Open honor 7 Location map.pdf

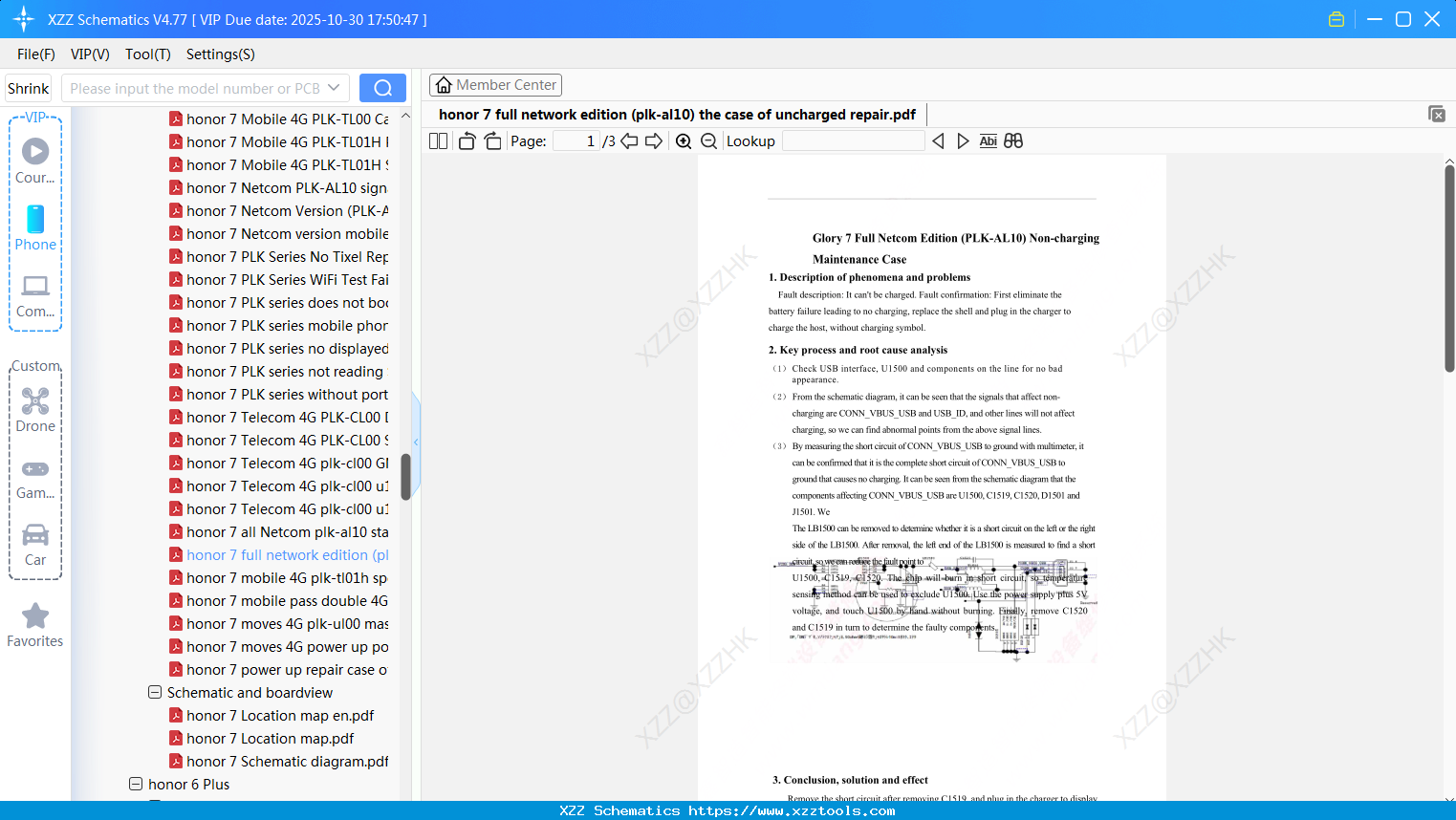pos(271,738)
